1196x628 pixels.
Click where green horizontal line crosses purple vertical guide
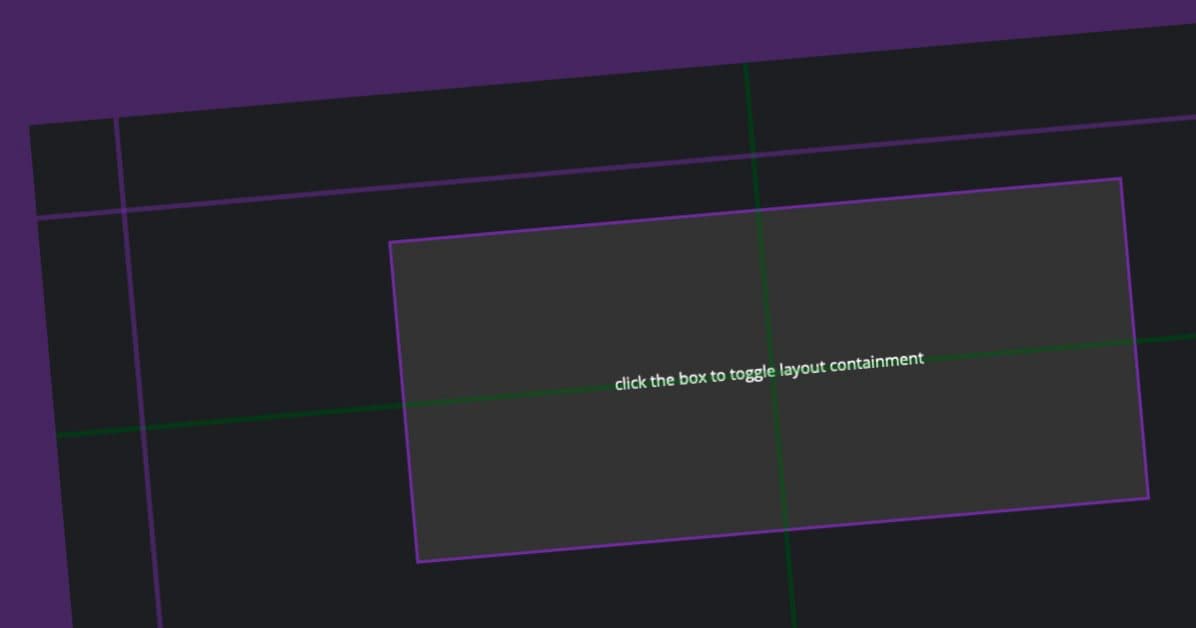coord(143,427)
